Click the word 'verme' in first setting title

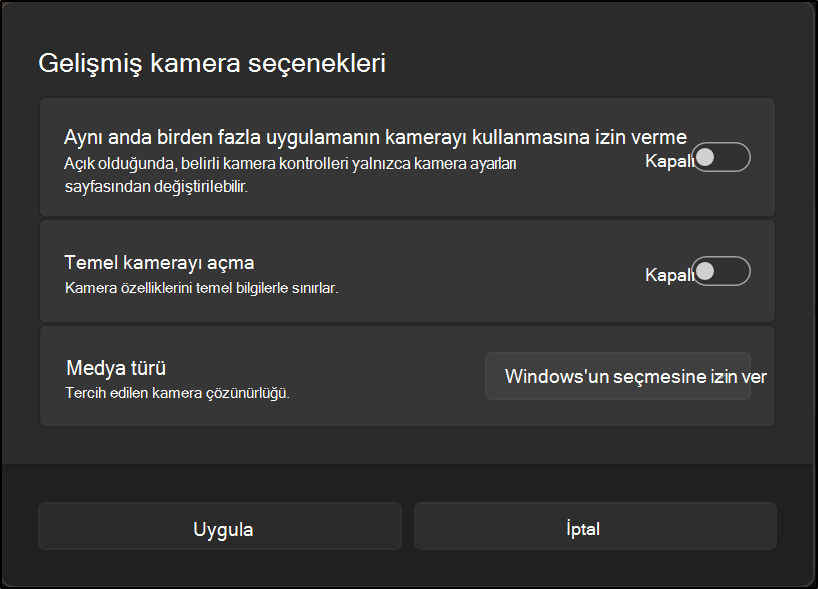tap(659, 137)
